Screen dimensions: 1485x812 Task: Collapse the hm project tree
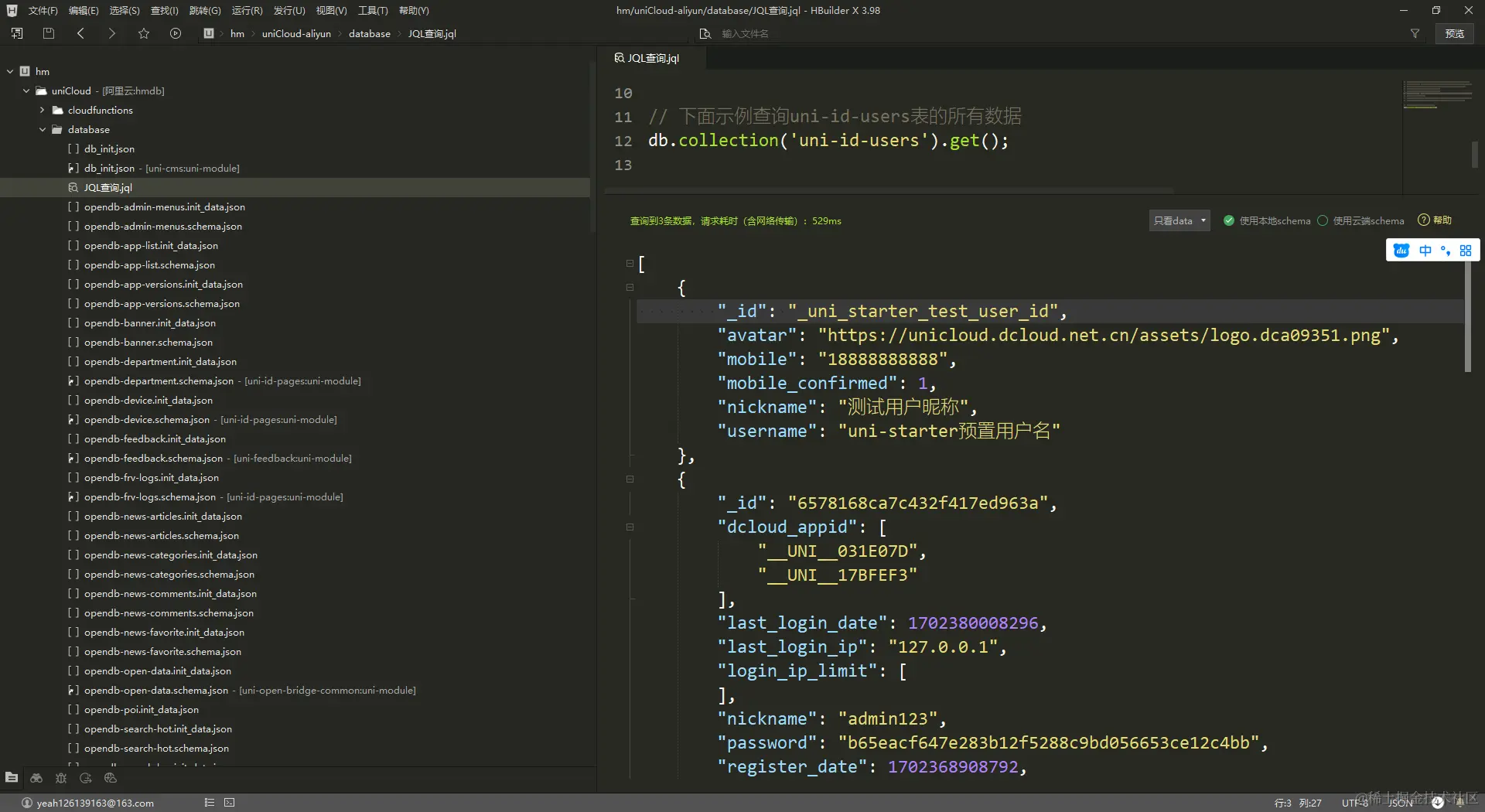10,71
